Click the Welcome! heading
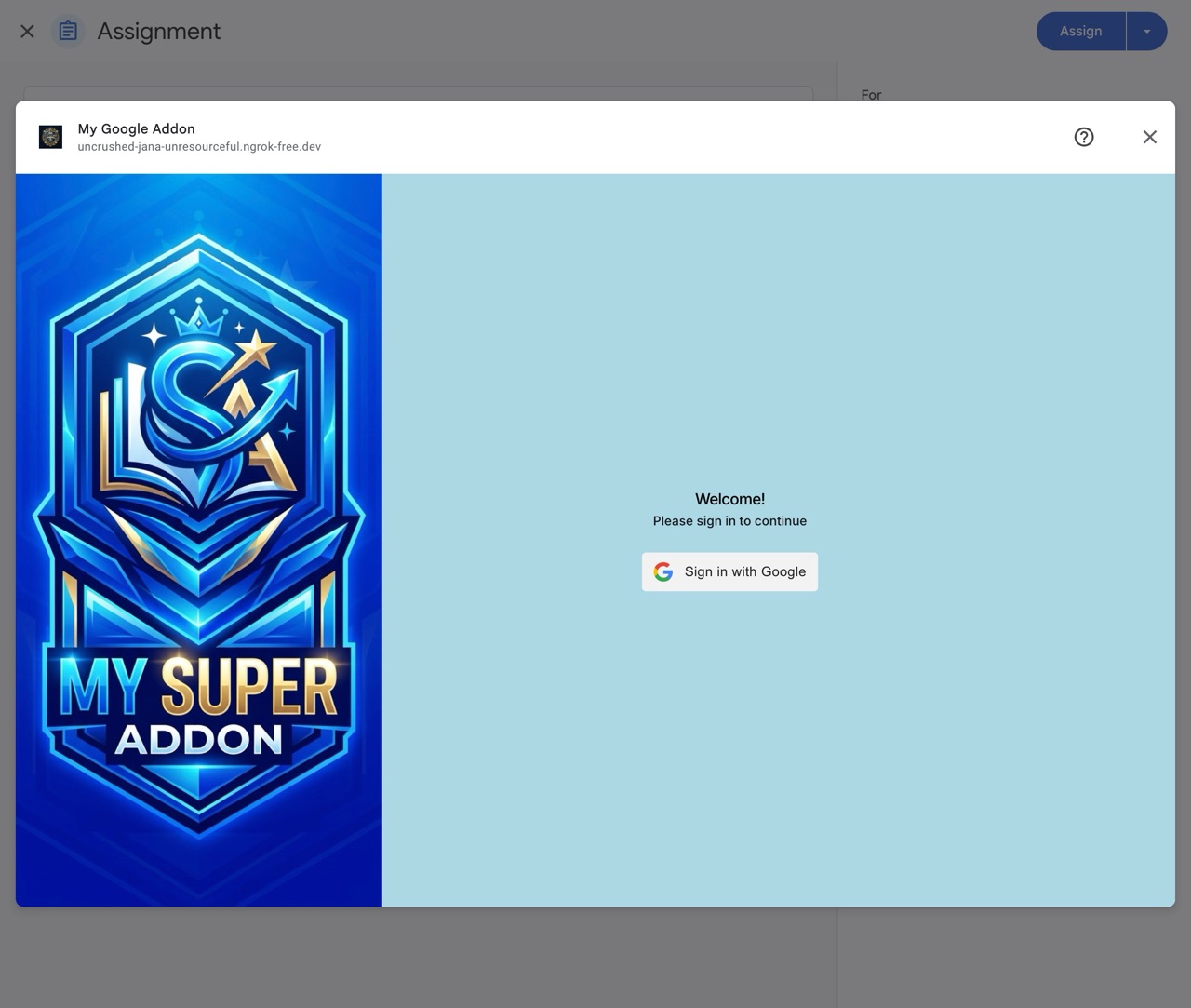1191x1008 pixels. pos(729,499)
